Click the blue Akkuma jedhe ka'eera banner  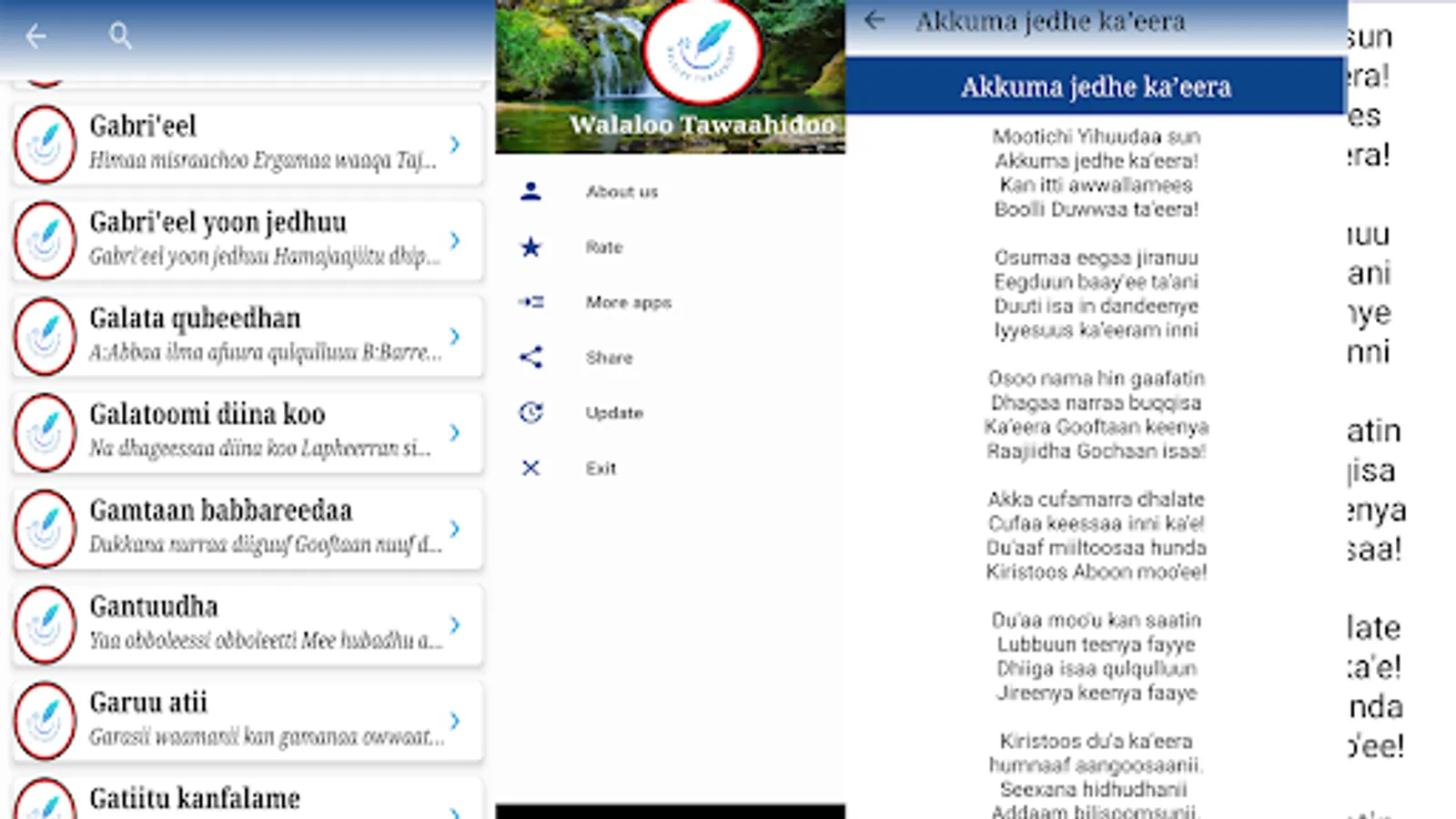tap(1096, 86)
